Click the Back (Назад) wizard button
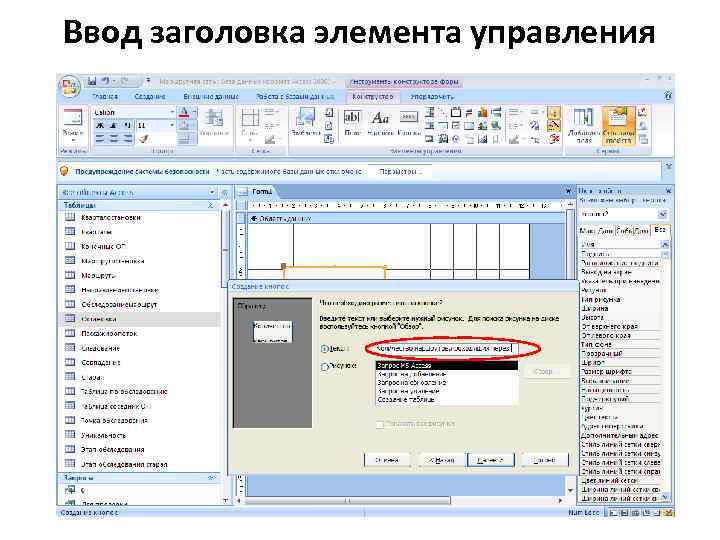The image size is (720, 540). 441,460
